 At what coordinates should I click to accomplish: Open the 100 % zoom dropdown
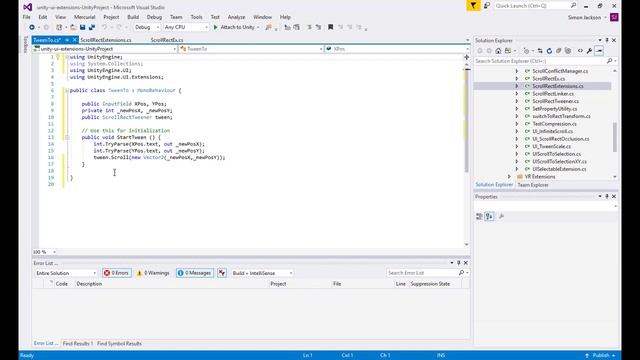[x=44, y=252]
